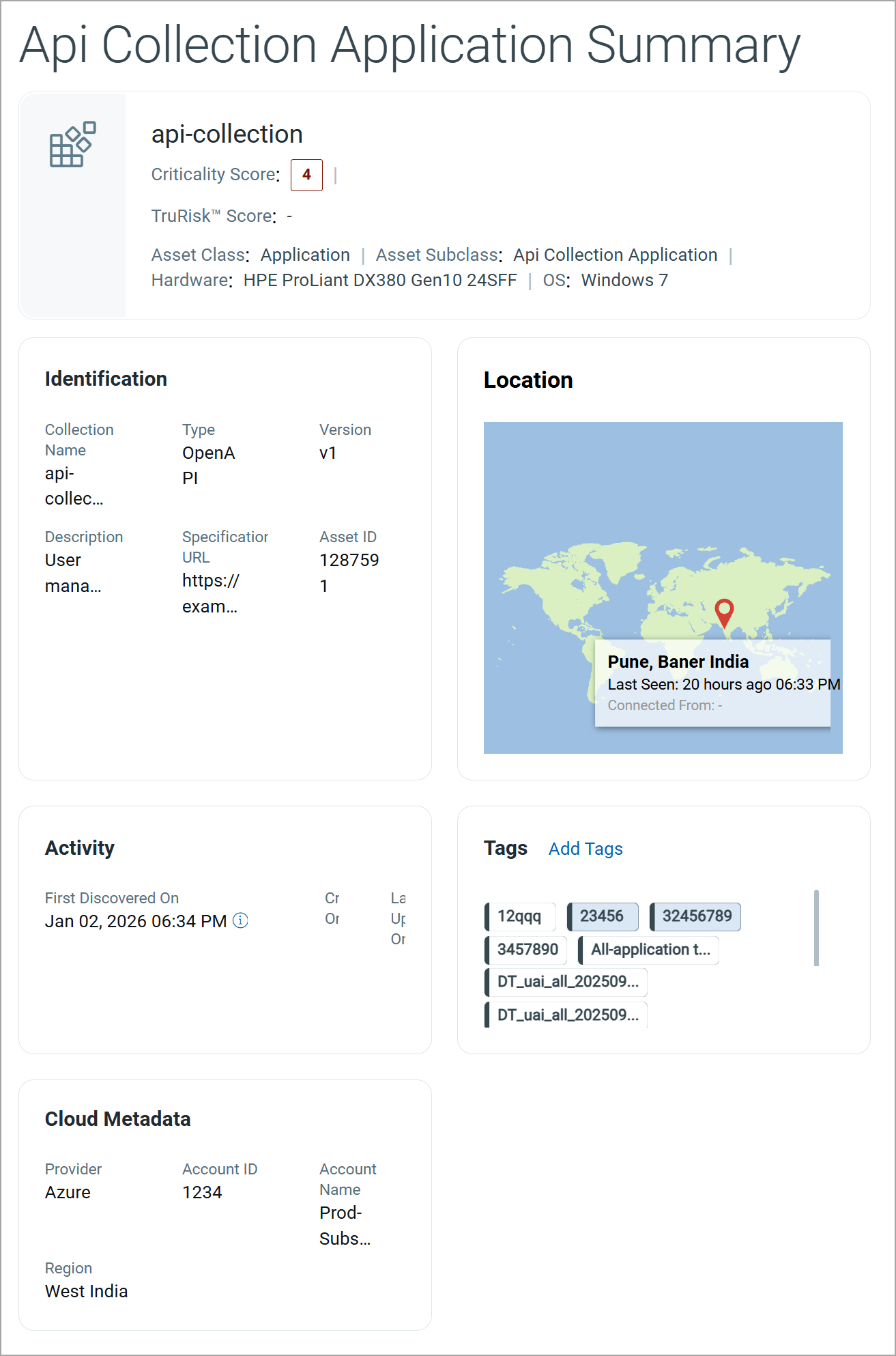This screenshot has width=896, height=1356.
Task: Click the Criticality Score 4 badge
Action: [x=306, y=175]
